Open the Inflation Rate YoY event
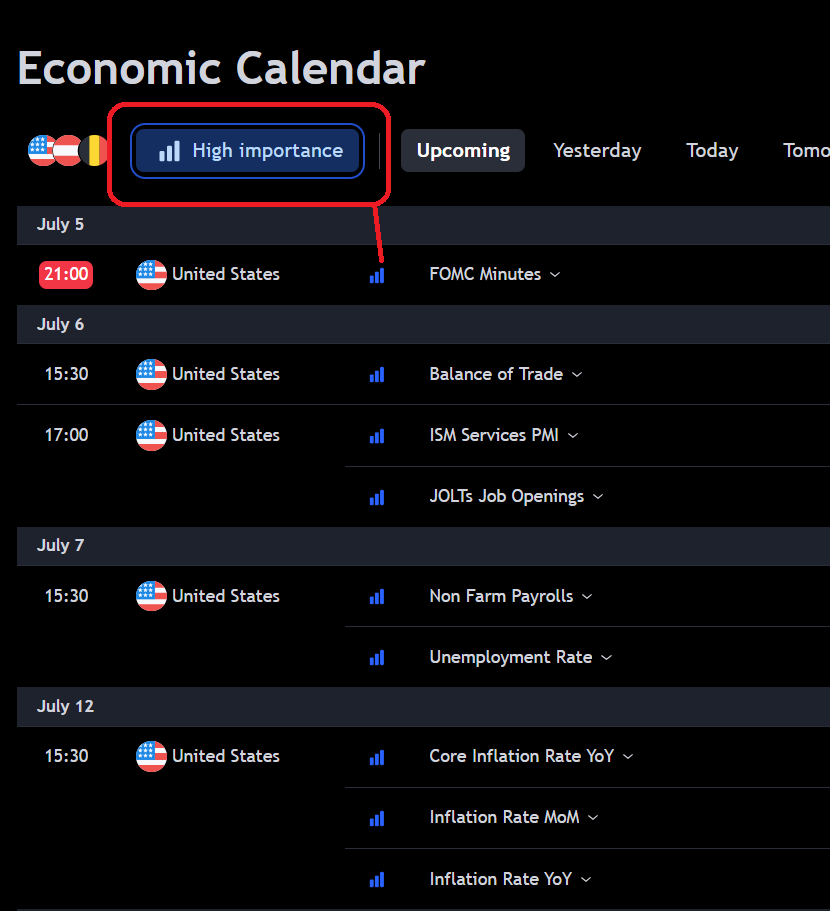The image size is (830, 911). (x=500, y=879)
